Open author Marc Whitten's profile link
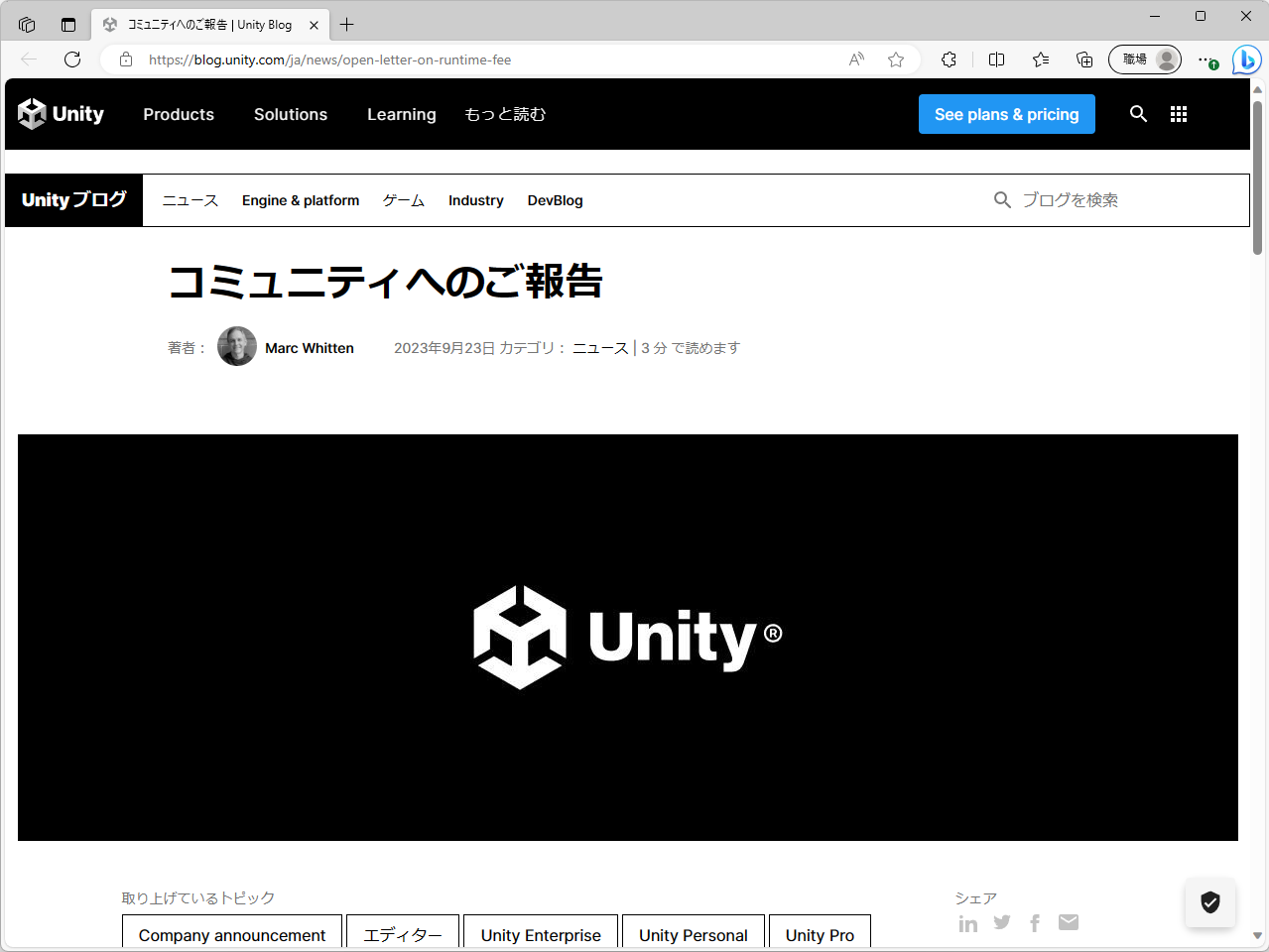Screen dimensions: 1269x952 click(x=309, y=347)
